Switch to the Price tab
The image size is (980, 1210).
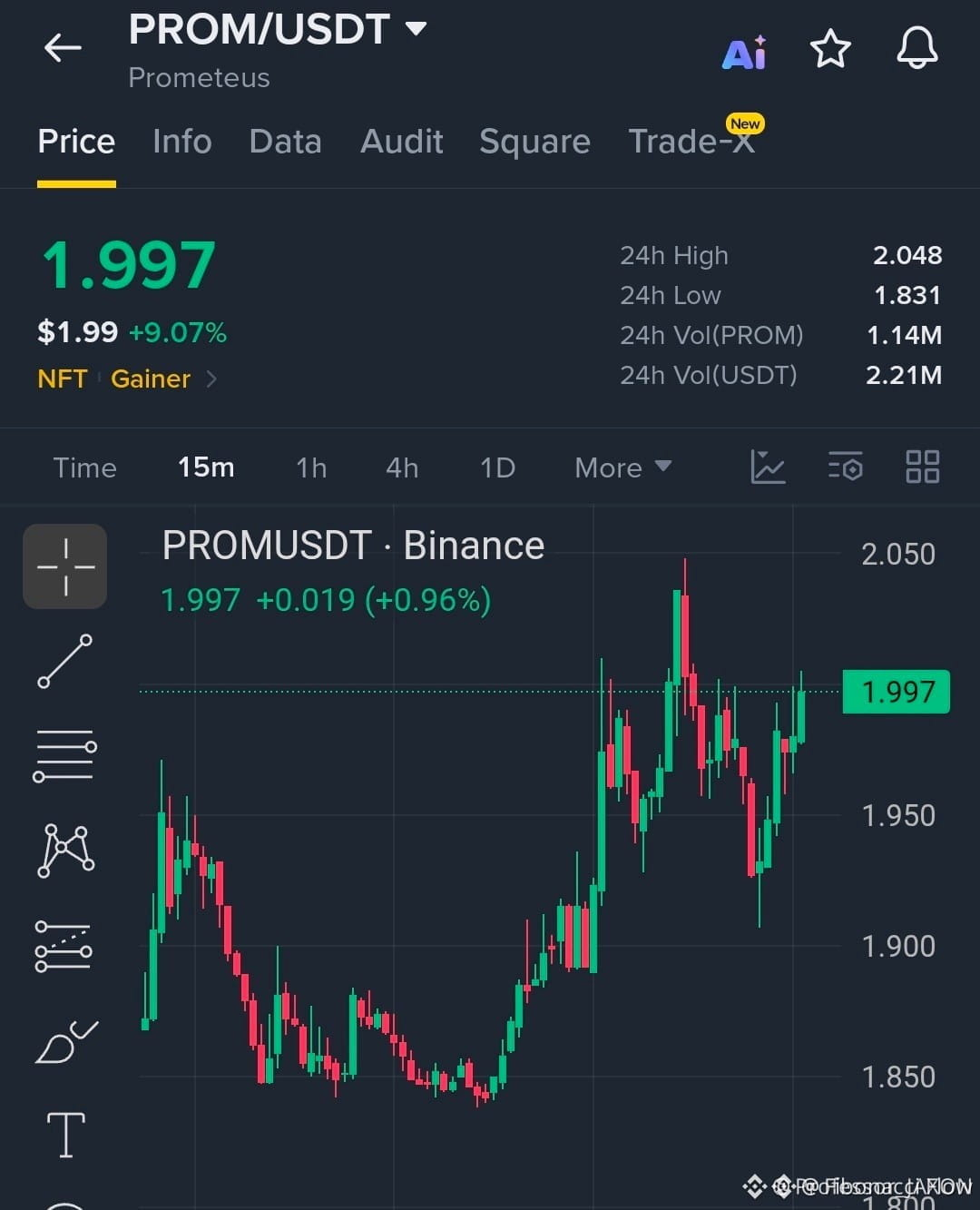76,142
